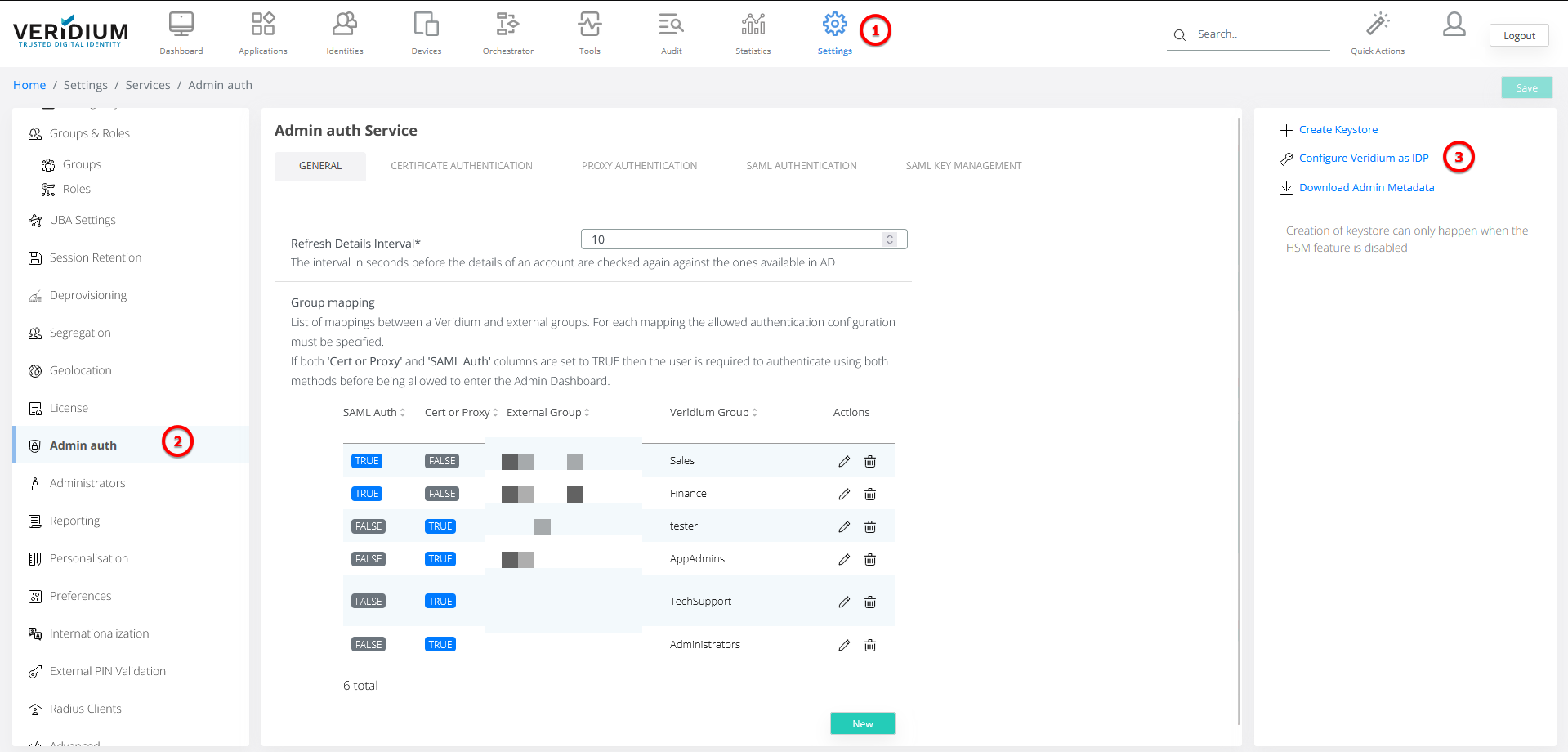Click the Download Admin Metadata link
Screen dimensions: 1568x752
1365,187
